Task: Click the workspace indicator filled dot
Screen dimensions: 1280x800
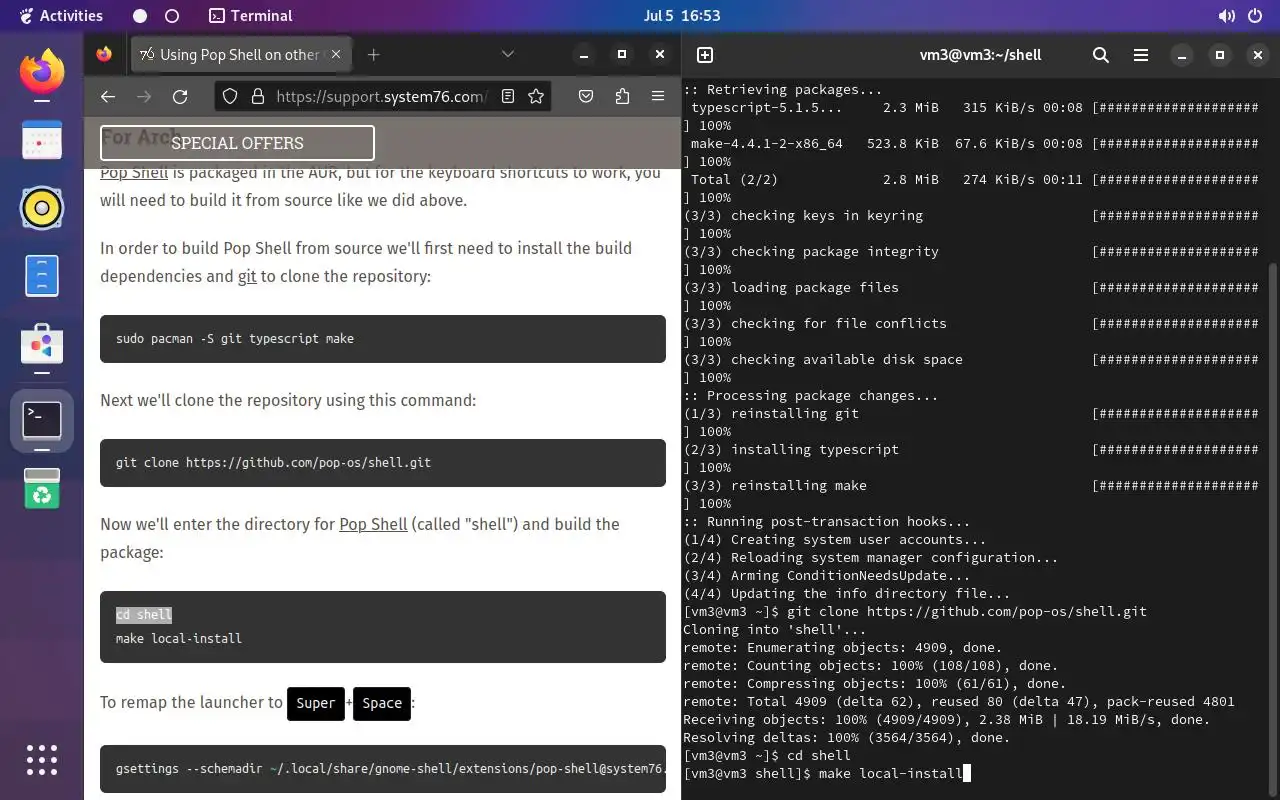Action: pyautogui.click(x=140, y=16)
